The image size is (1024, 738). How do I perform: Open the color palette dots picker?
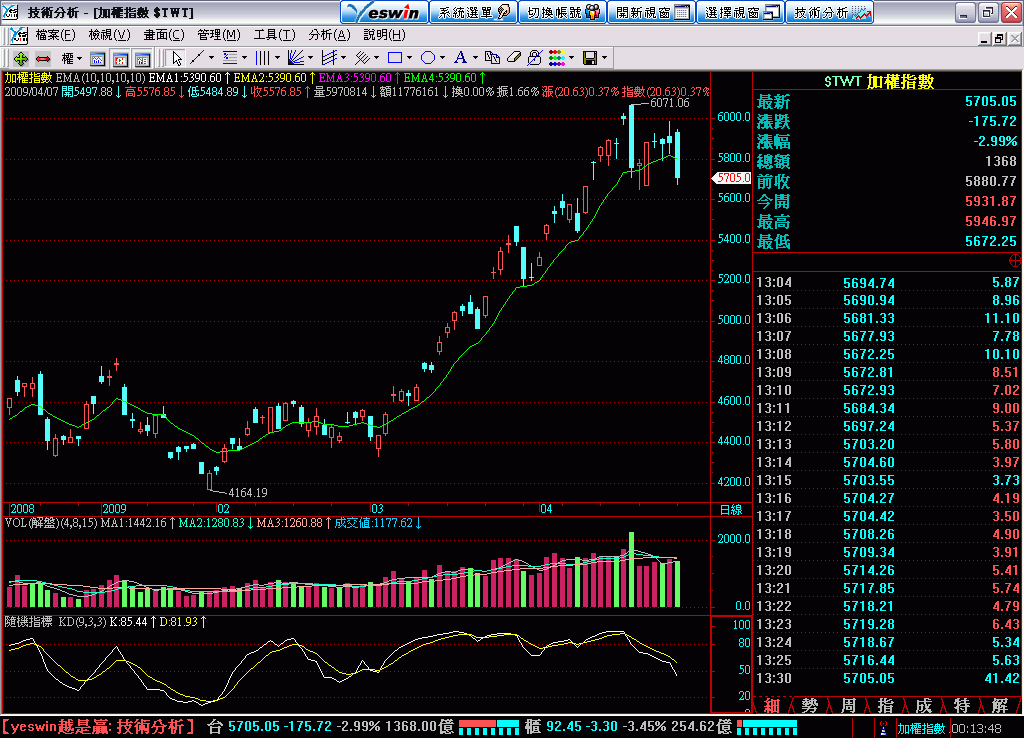557,58
